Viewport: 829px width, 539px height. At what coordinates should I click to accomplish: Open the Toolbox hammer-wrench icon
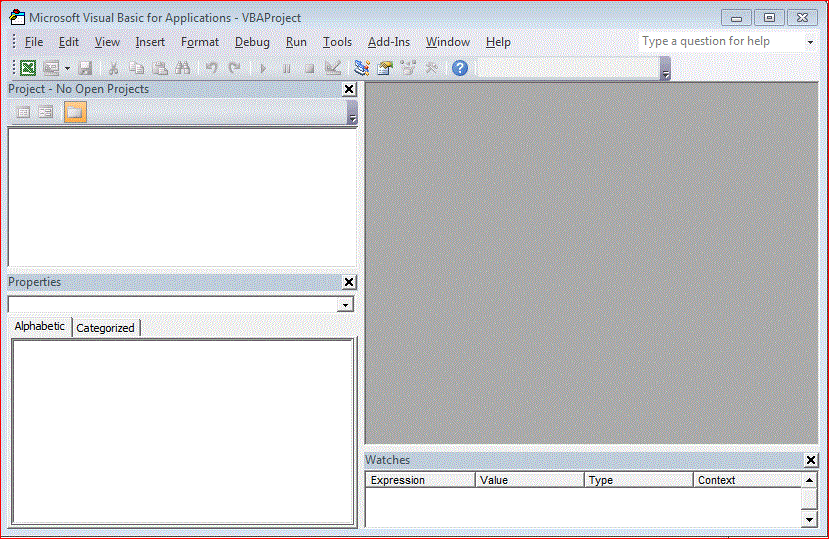[431, 68]
